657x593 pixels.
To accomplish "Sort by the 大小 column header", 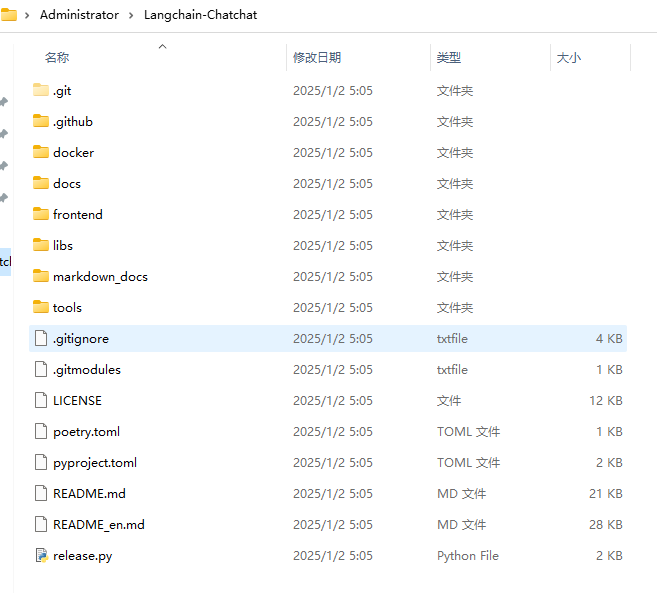I will click(x=569, y=57).
